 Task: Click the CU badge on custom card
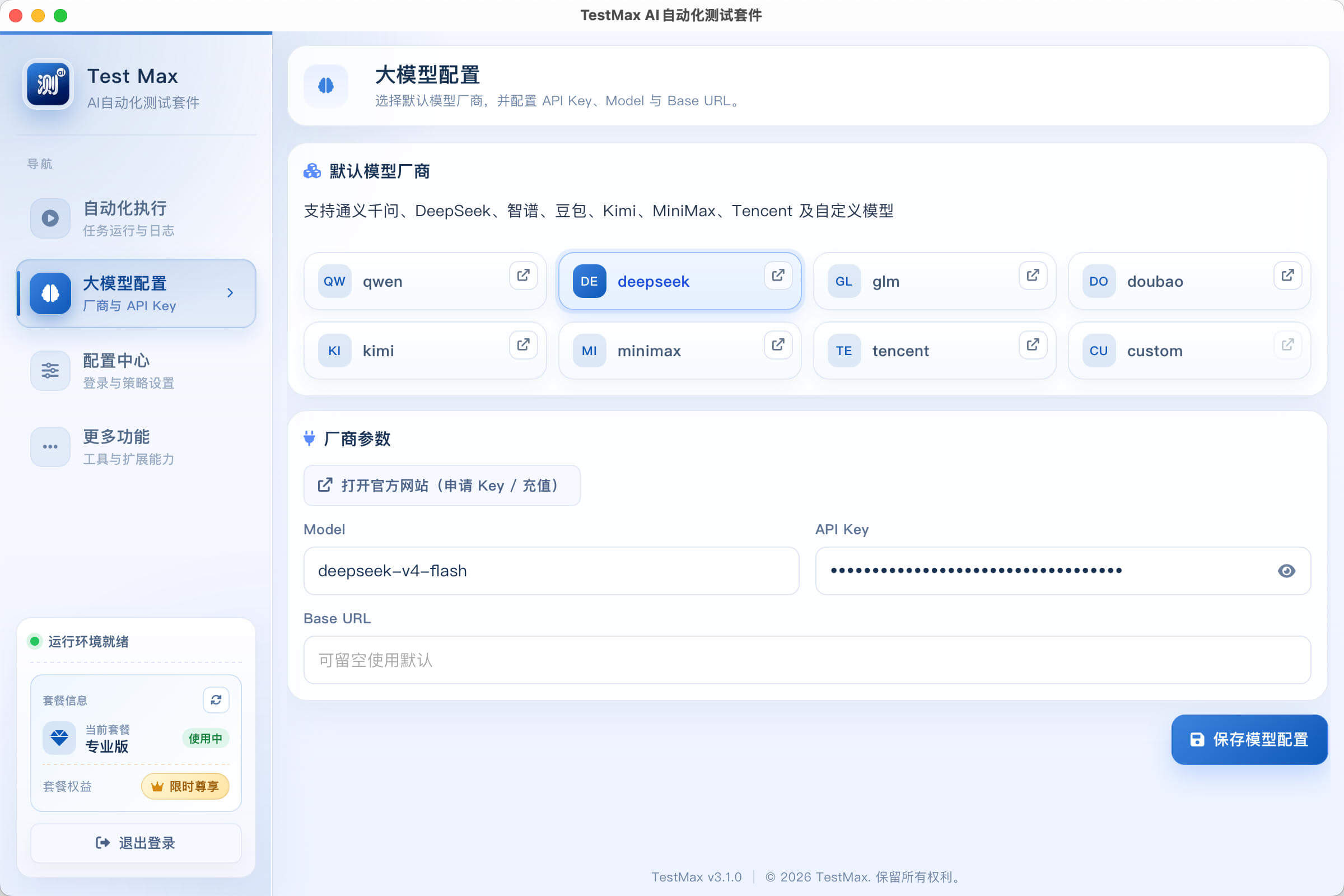click(x=1099, y=351)
